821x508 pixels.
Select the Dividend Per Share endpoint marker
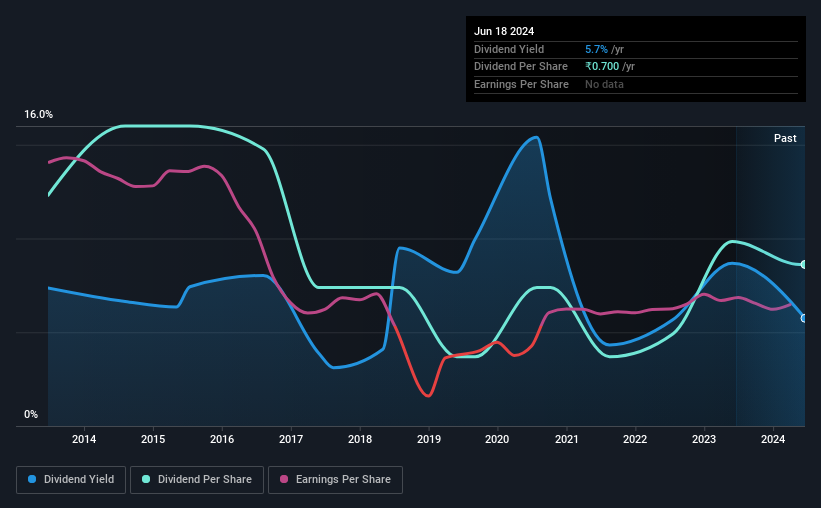tap(804, 264)
